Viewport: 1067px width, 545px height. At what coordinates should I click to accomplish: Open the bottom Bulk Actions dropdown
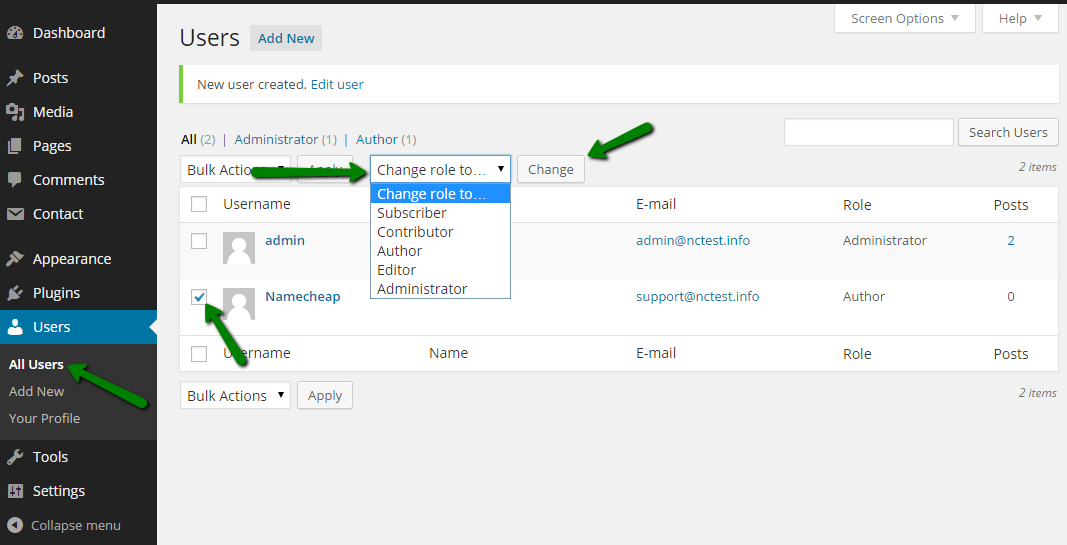(235, 396)
